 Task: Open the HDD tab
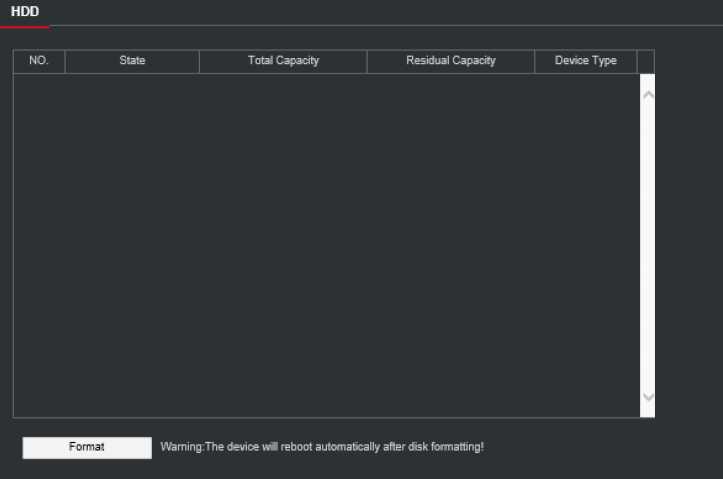(x=25, y=12)
